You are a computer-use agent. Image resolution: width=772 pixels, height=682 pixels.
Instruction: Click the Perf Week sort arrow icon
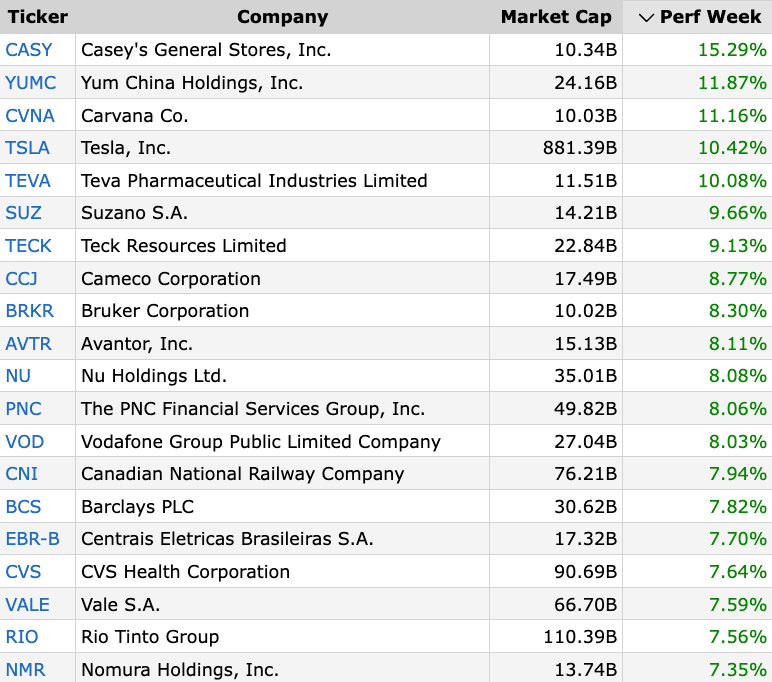(x=645, y=18)
